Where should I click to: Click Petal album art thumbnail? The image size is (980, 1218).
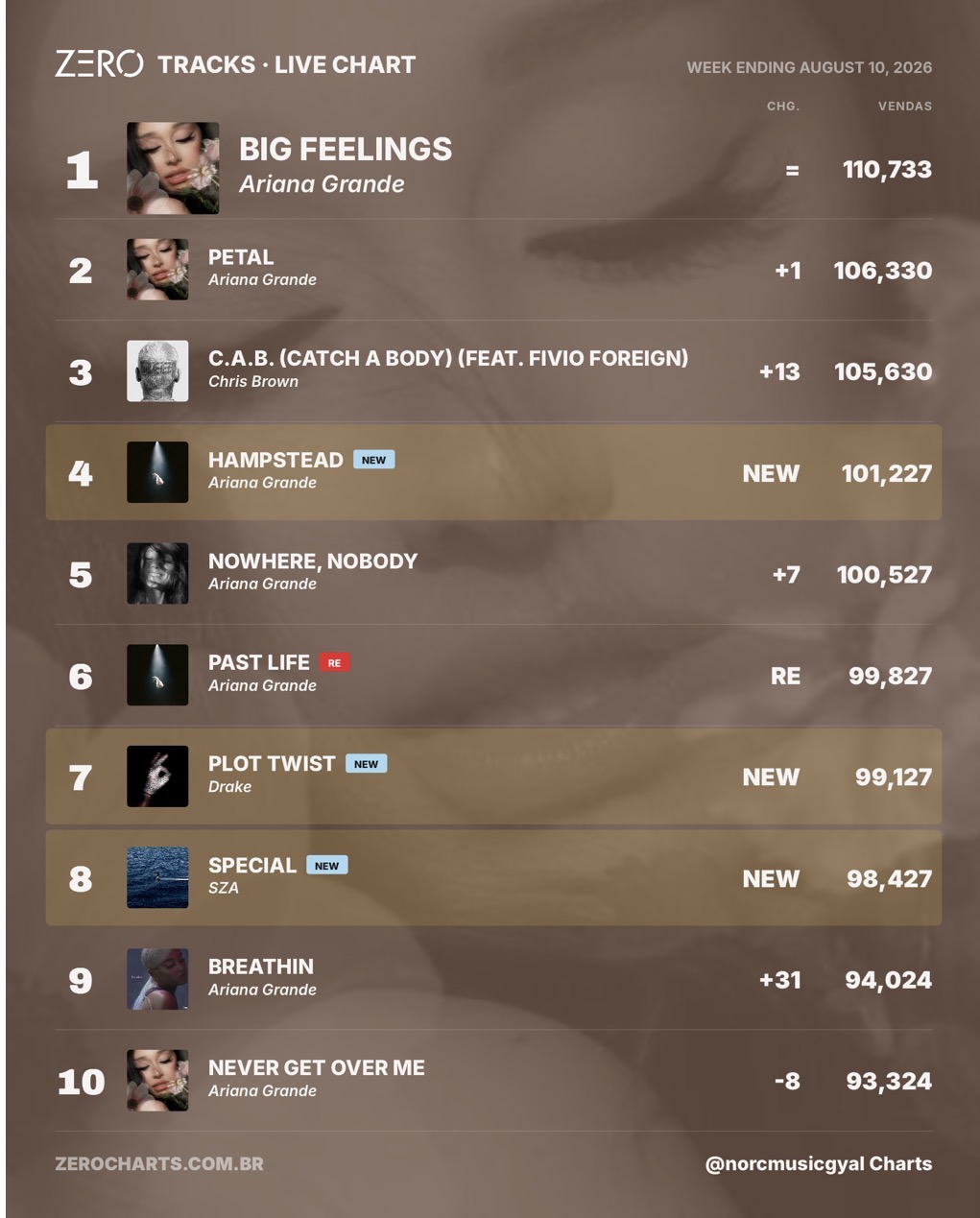coord(157,270)
